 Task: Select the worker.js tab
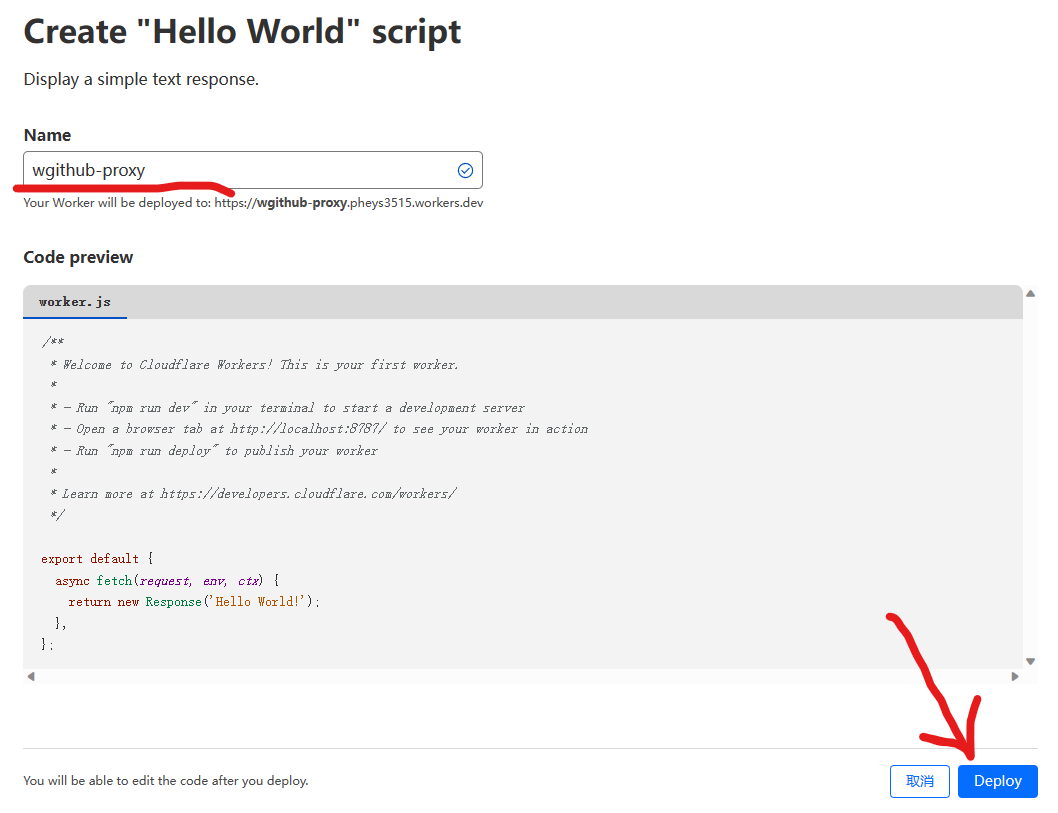coord(75,301)
